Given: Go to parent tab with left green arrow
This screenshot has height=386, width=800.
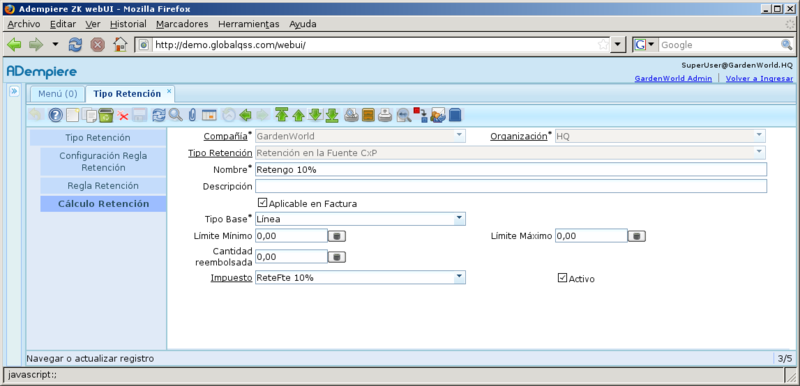Looking at the screenshot, I should click(x=245, y=116).
